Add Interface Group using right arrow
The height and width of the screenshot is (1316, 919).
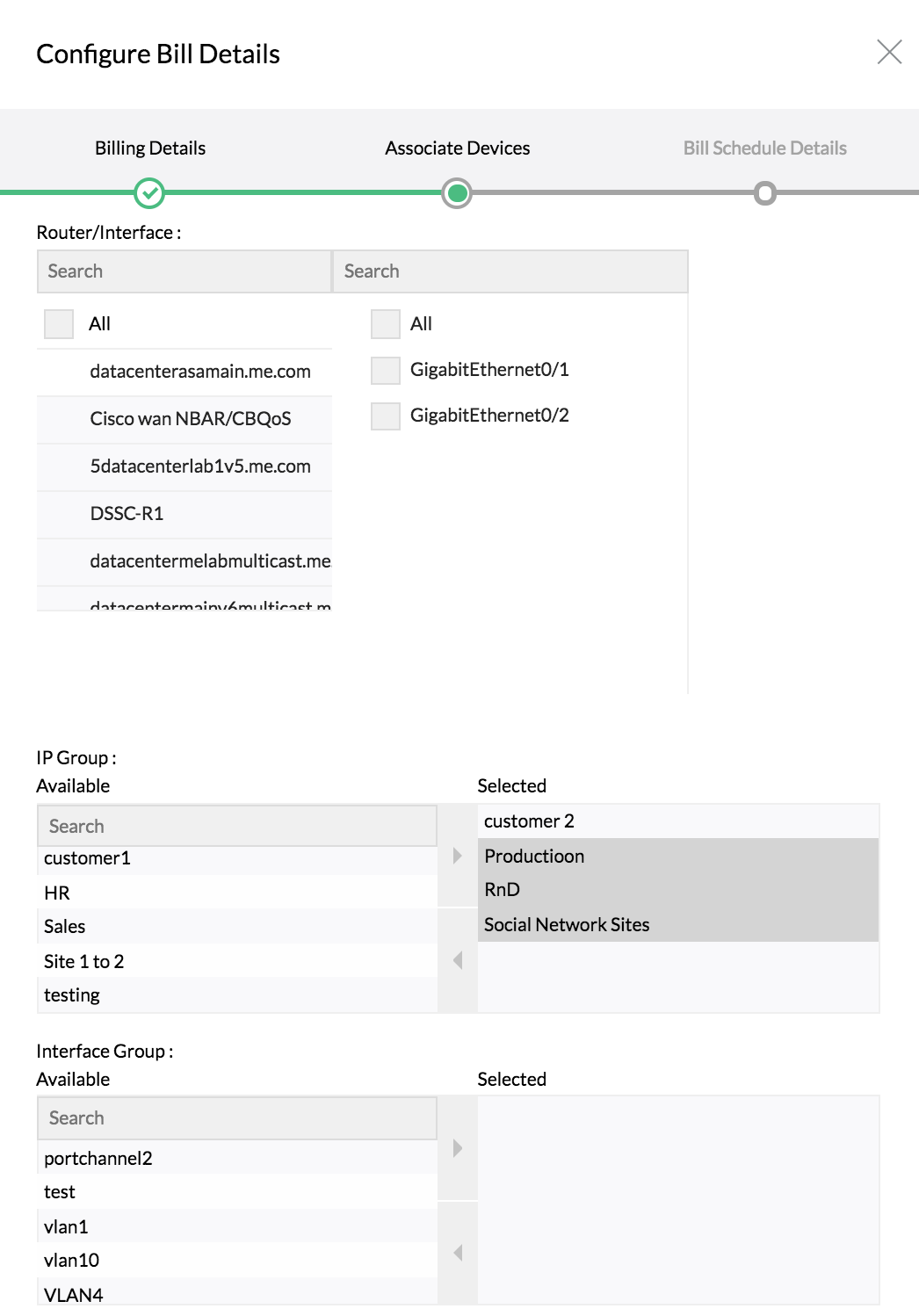click(457, 1148)
